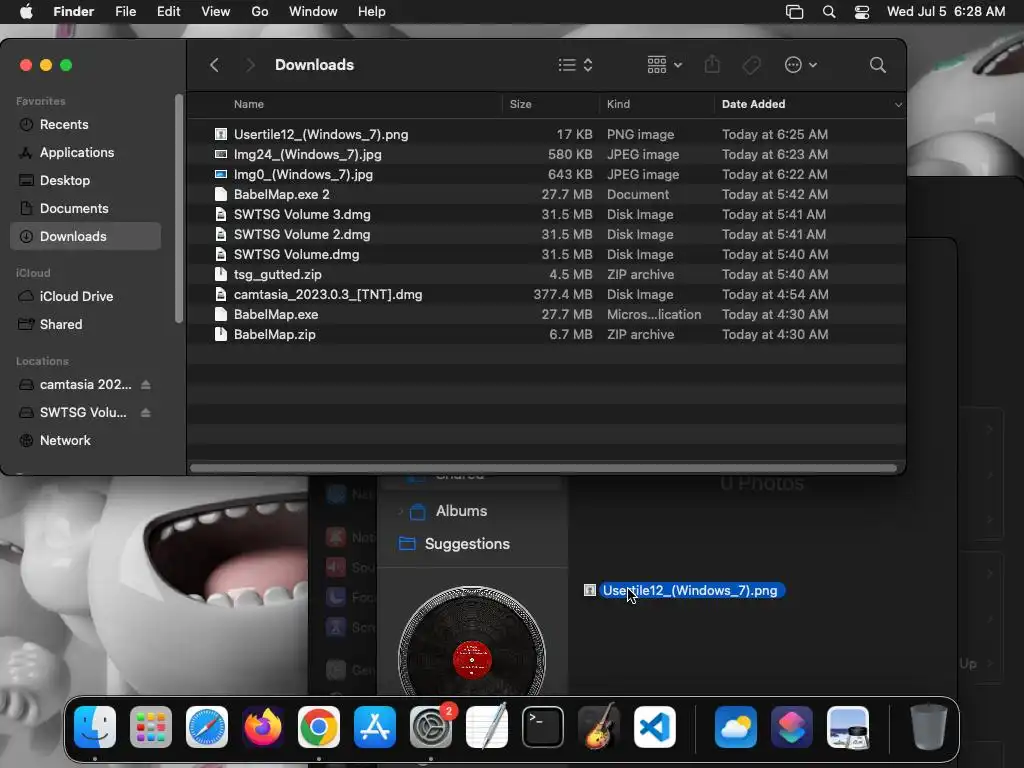Open Desktop in the sidebar
This screenshot has width=1024, height=768.
86,180
